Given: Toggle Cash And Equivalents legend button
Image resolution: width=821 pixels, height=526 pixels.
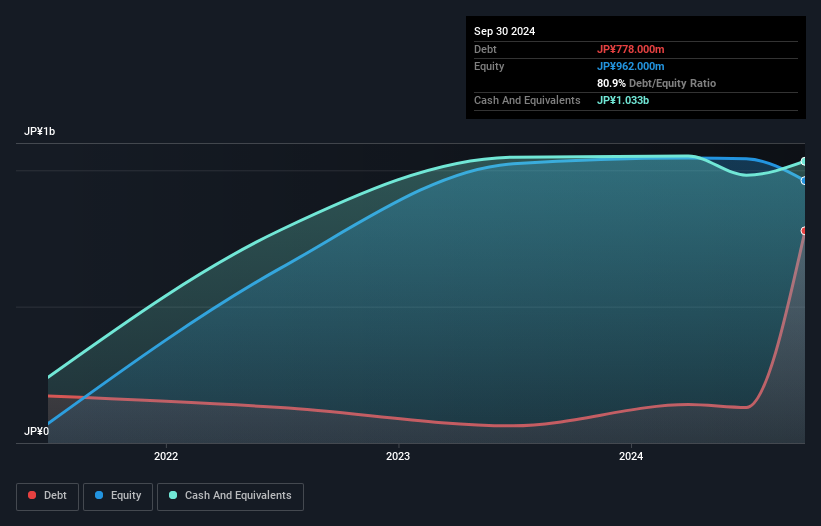Looking at the screenshot, I should [230, 496].
